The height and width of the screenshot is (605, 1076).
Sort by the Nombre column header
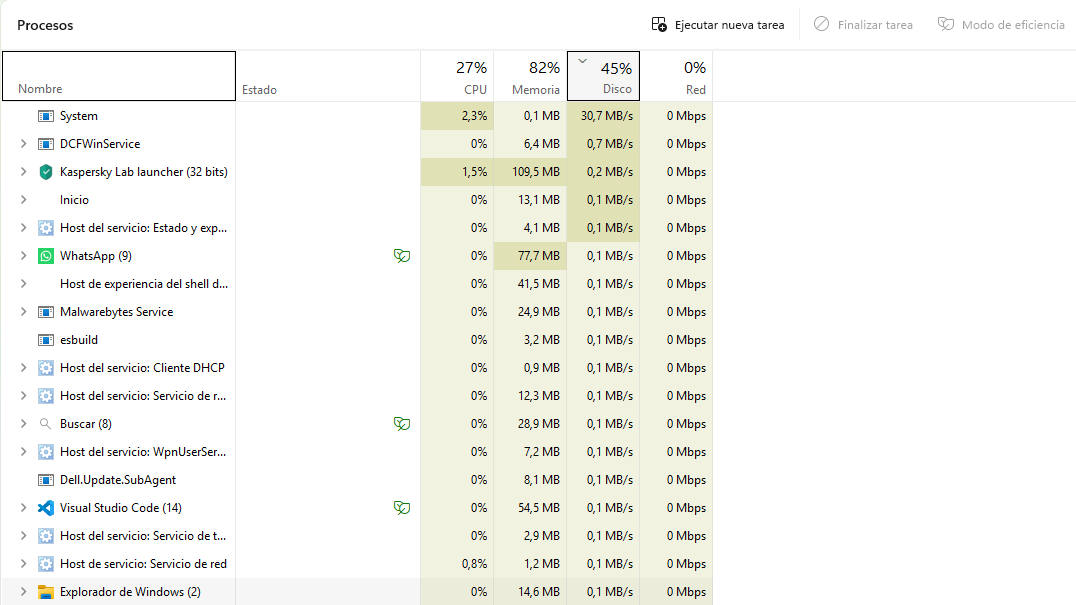pos(119,76)
